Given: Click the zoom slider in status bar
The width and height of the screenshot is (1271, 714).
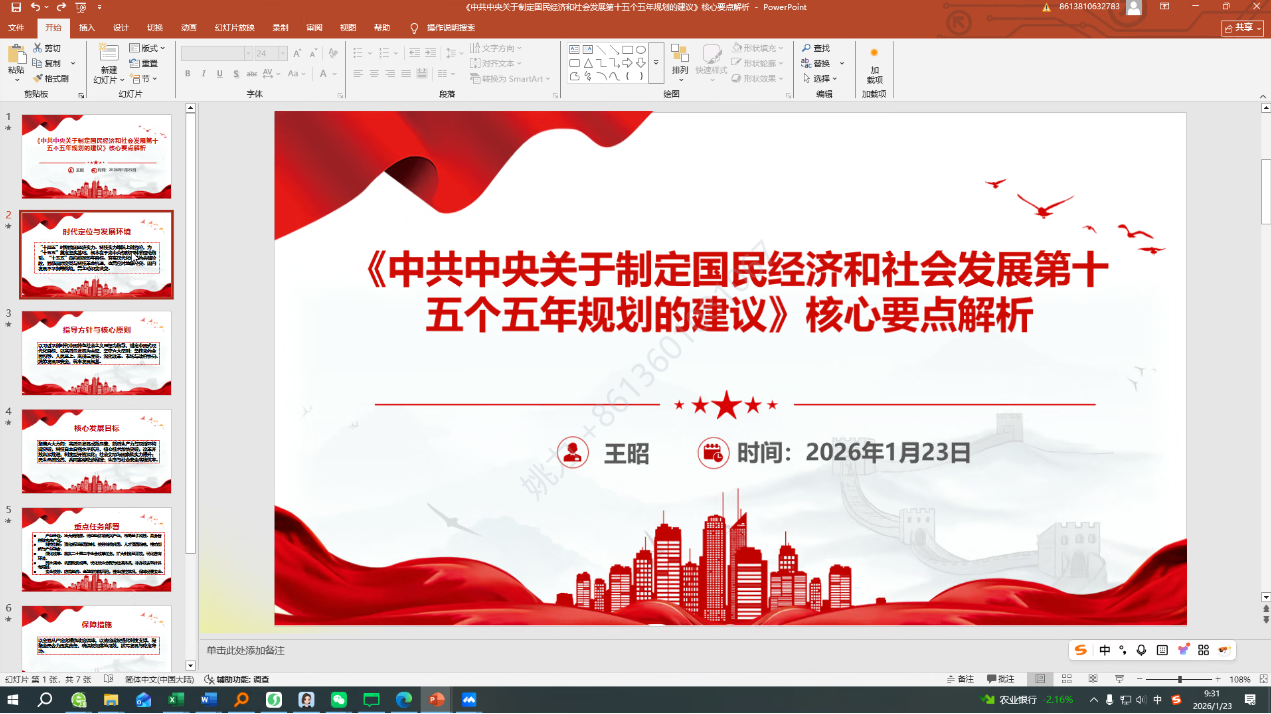Looking at the screenshot, I should (1180, 679).
